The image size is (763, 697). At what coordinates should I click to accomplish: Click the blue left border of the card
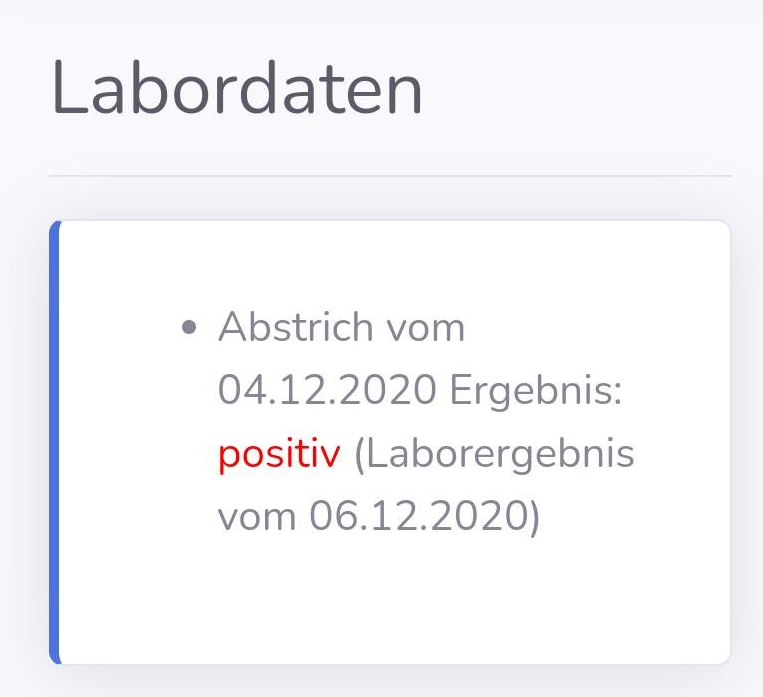(55, 441)
